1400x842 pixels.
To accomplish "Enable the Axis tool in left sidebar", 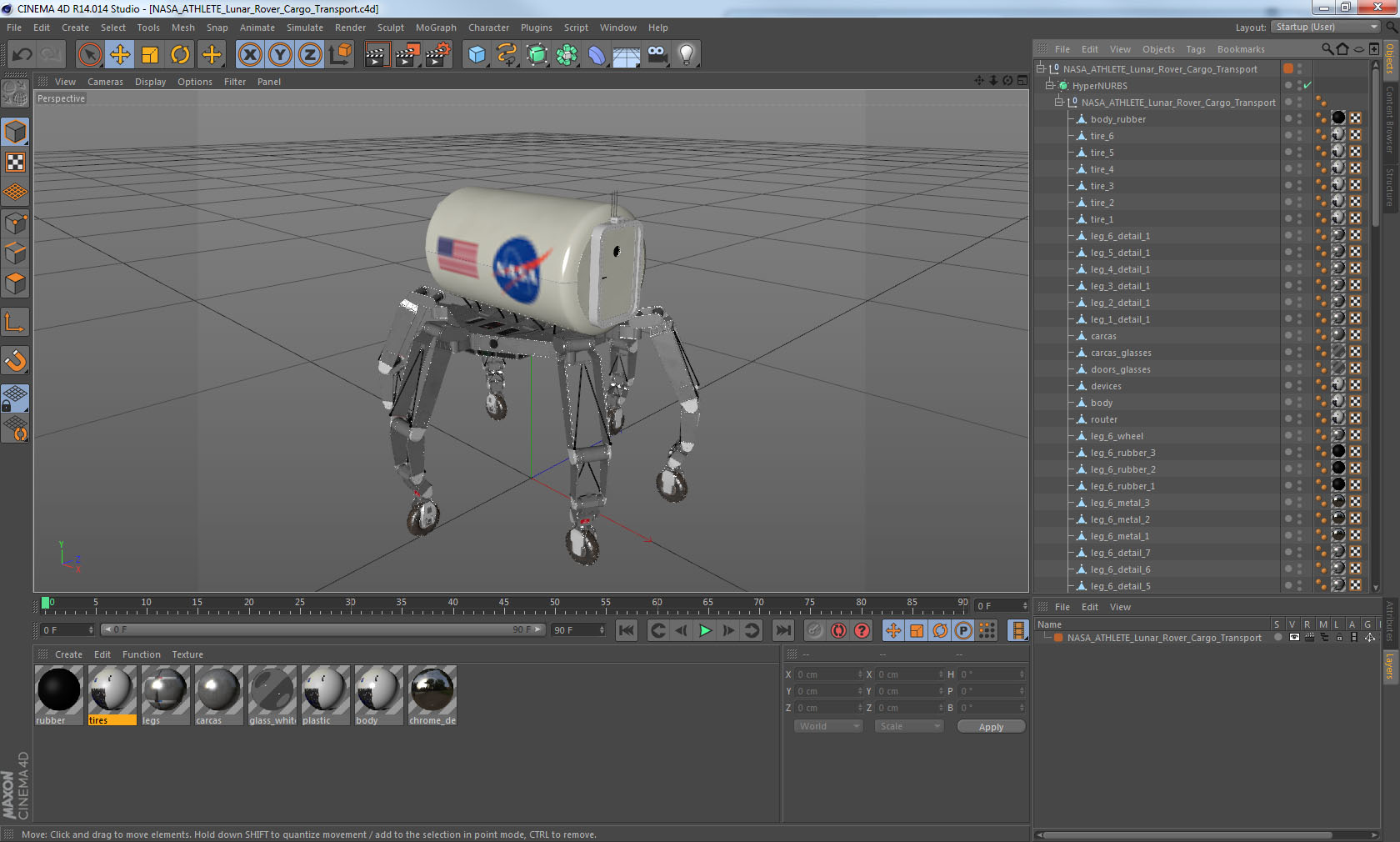I will [x=15, y=322].
